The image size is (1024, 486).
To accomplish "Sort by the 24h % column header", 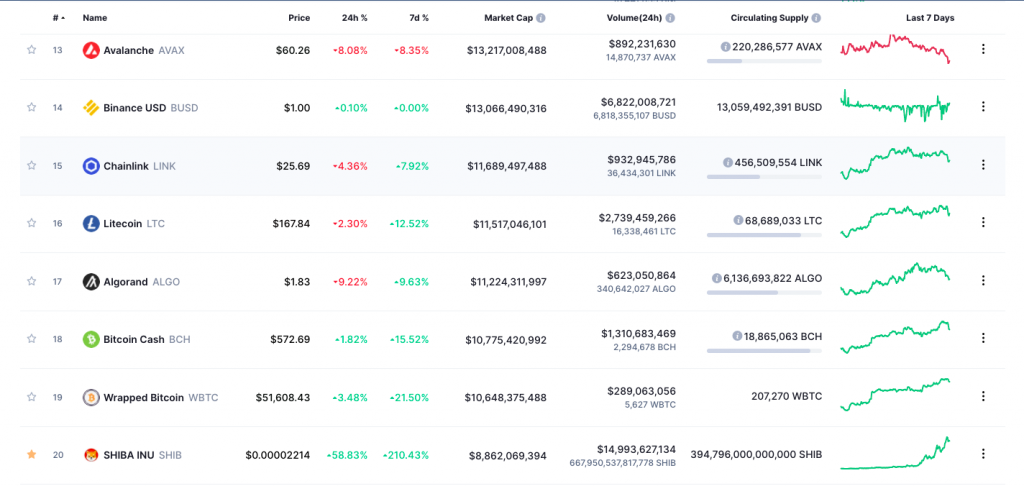I will (x=356, y=18).
